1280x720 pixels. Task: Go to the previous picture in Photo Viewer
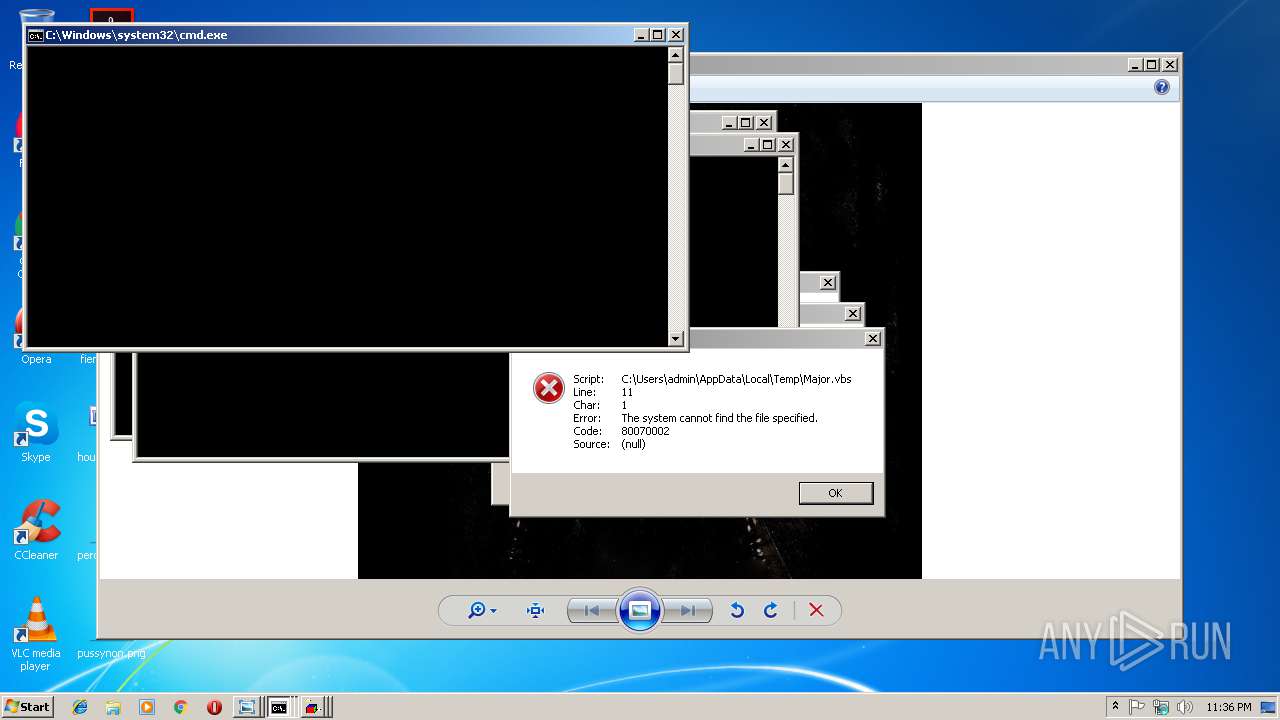coord(592,610)
